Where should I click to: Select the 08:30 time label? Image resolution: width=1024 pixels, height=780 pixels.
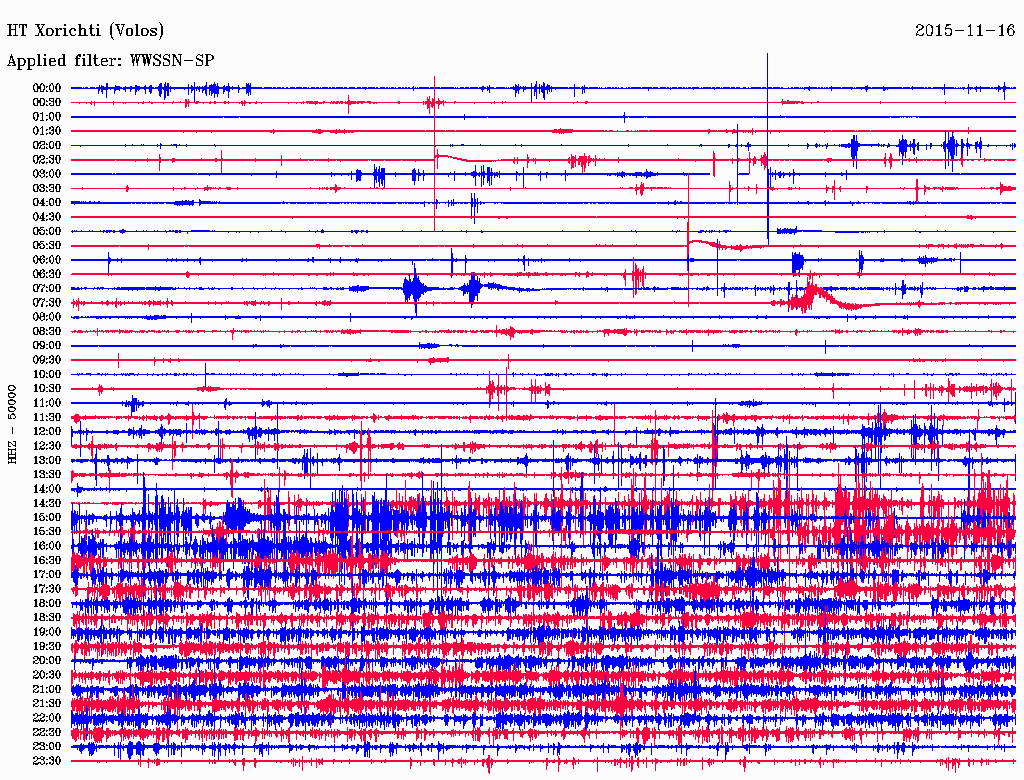(x=47, y=332)
